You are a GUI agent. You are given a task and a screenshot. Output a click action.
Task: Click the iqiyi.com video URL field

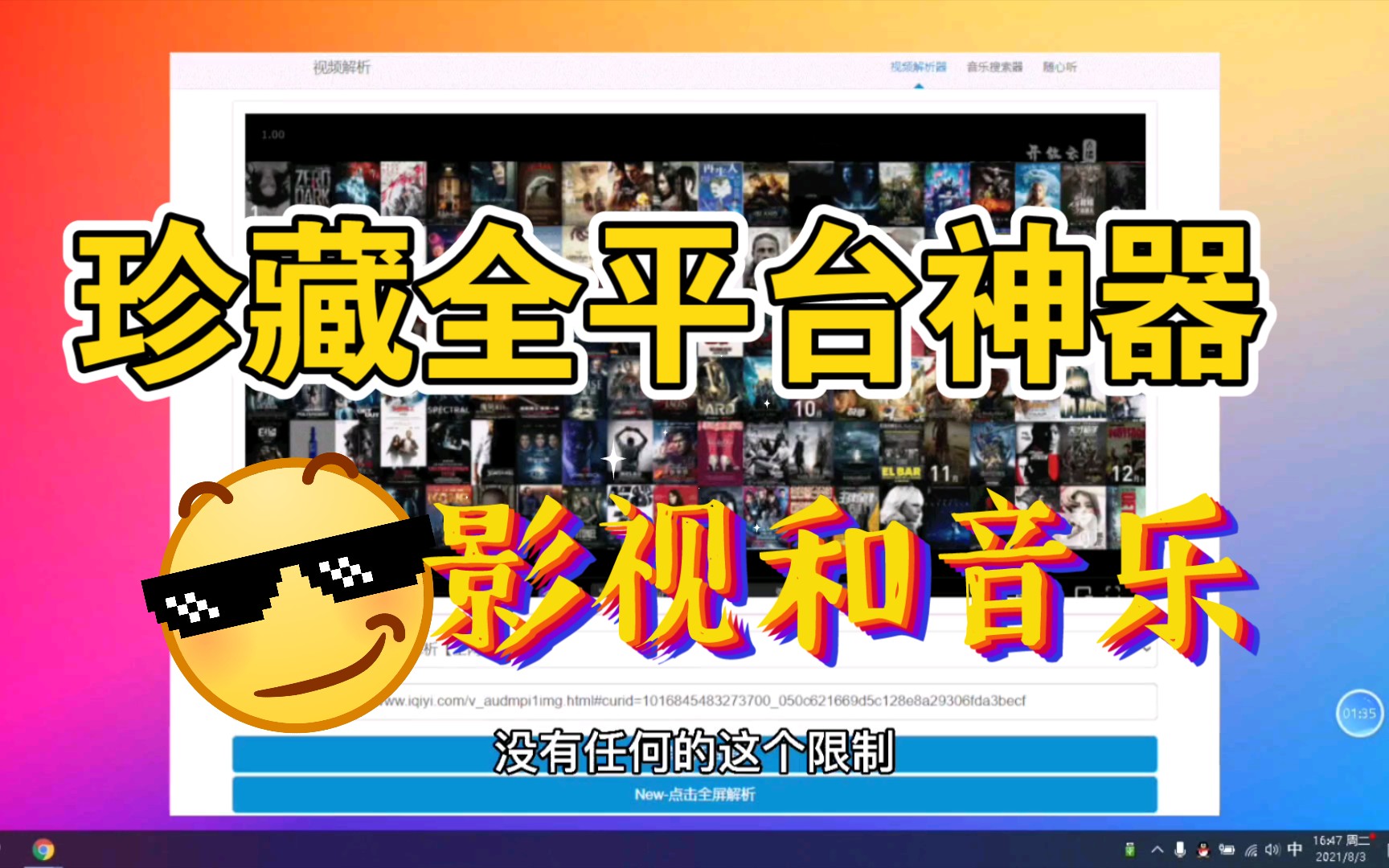pos(694,701)
